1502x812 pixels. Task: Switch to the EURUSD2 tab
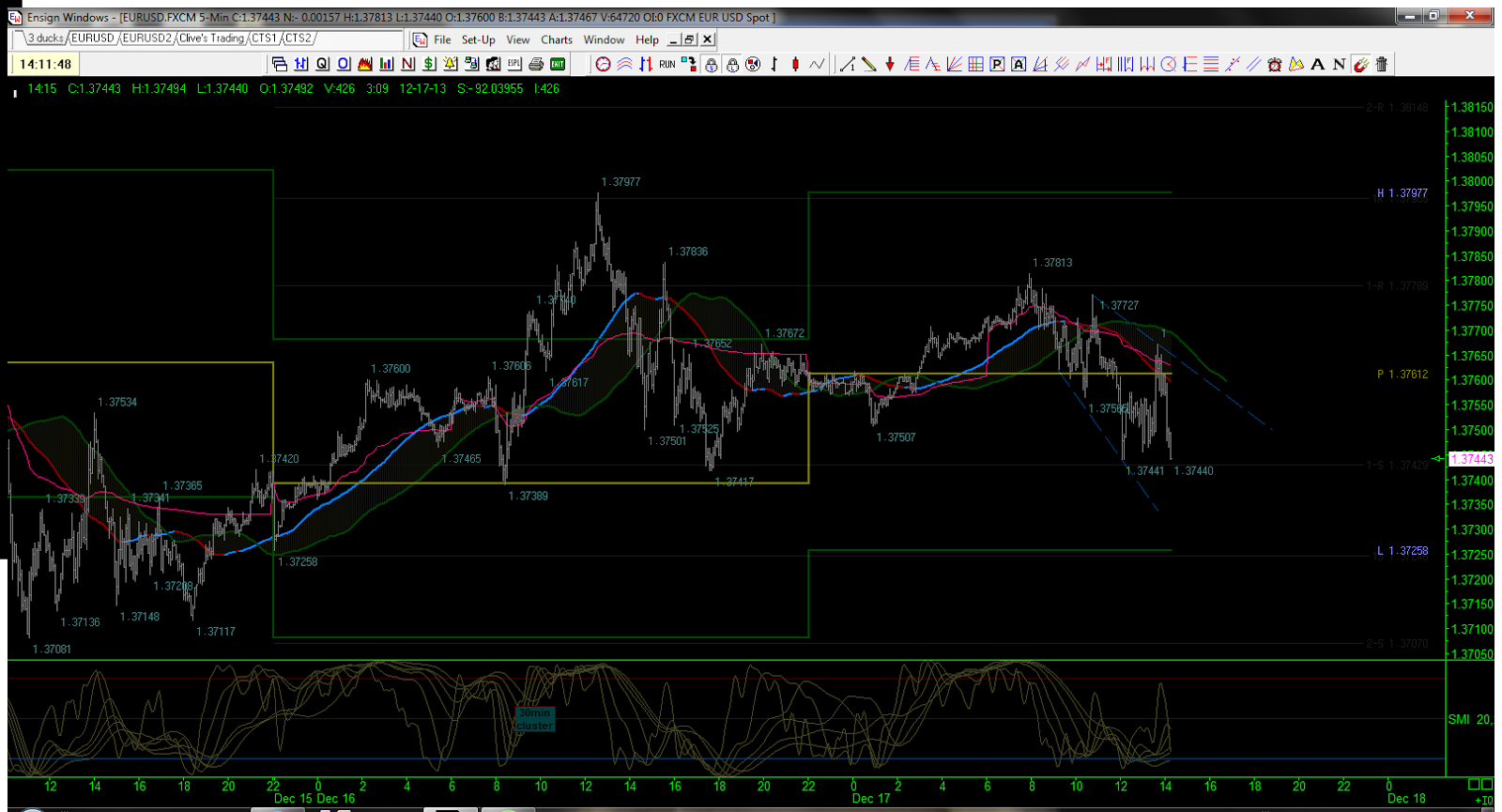click(147, 38)
